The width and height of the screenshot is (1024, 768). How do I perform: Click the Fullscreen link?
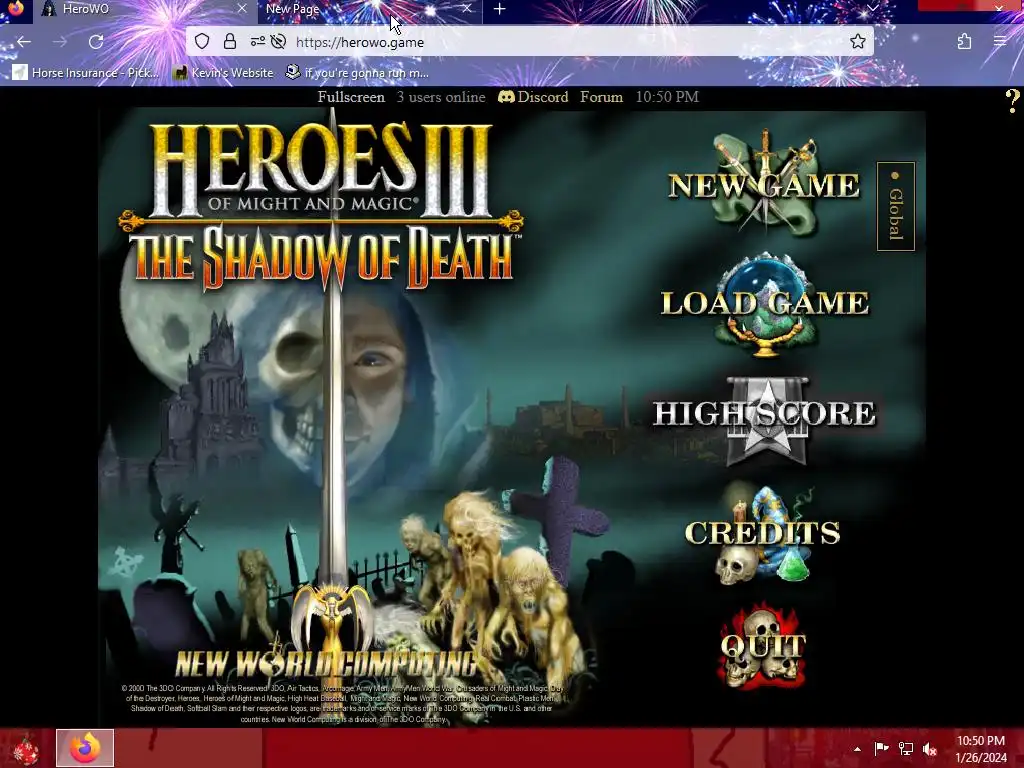point(351,97)
